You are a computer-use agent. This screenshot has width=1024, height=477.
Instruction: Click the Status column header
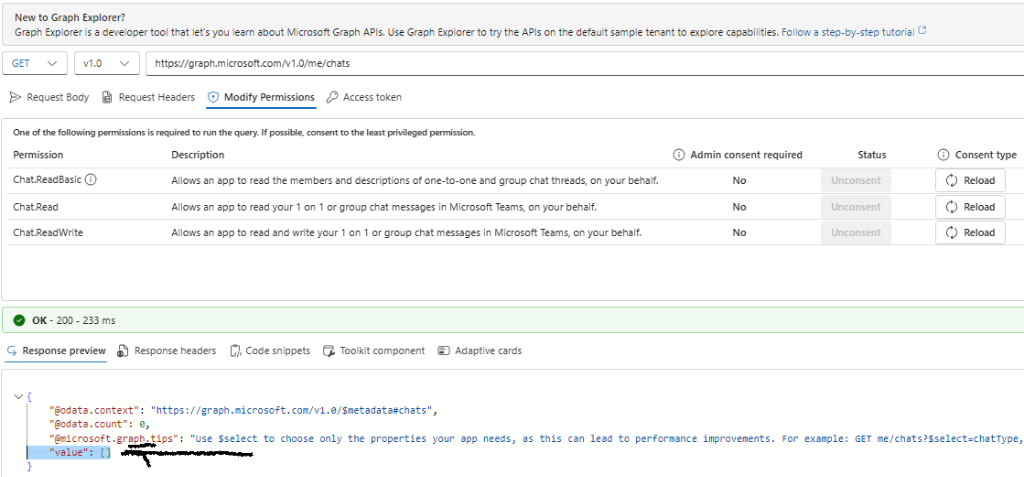[x=872, y=155]
